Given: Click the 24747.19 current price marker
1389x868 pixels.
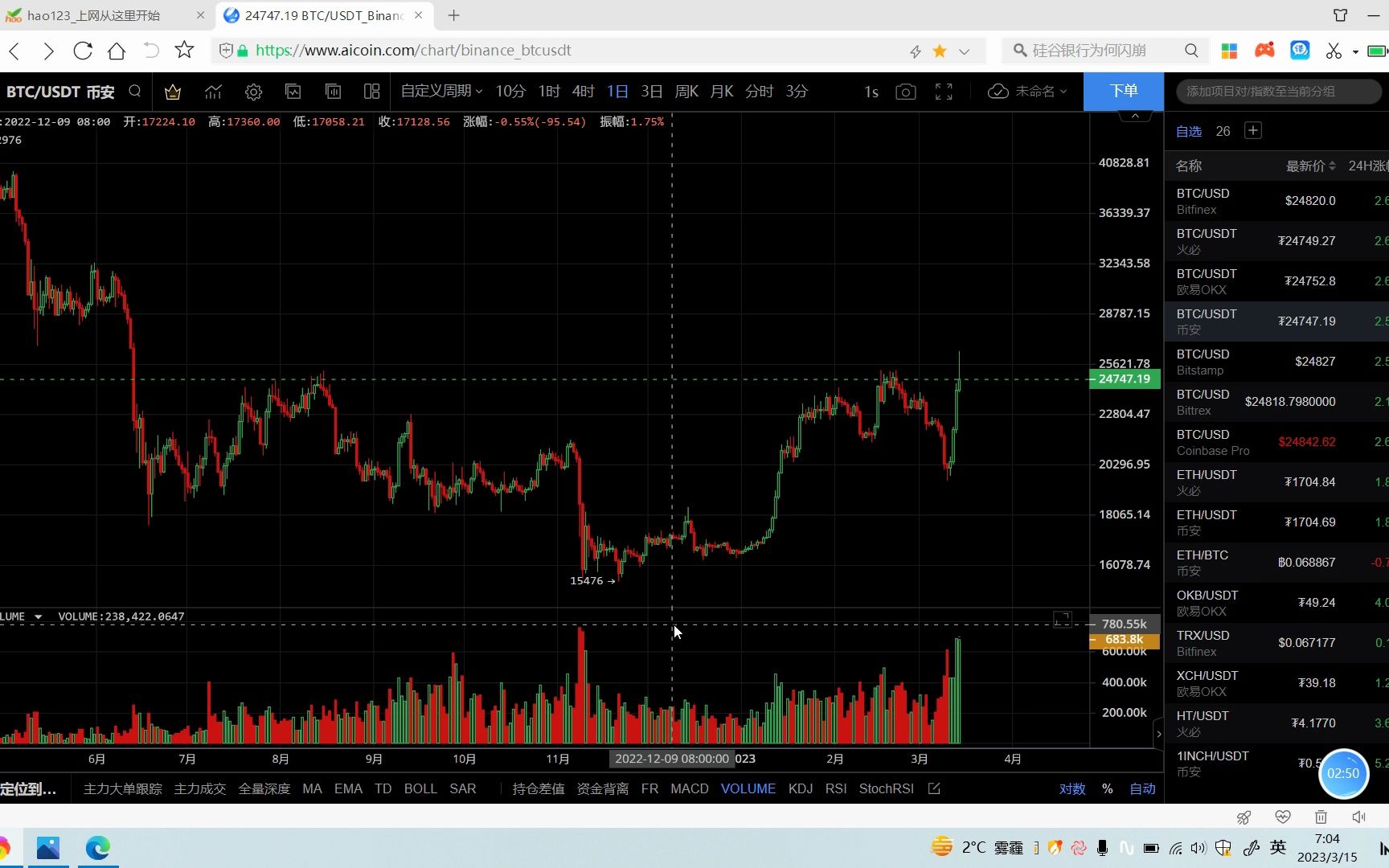Looking at the screenshot, I should [1125, 379].
